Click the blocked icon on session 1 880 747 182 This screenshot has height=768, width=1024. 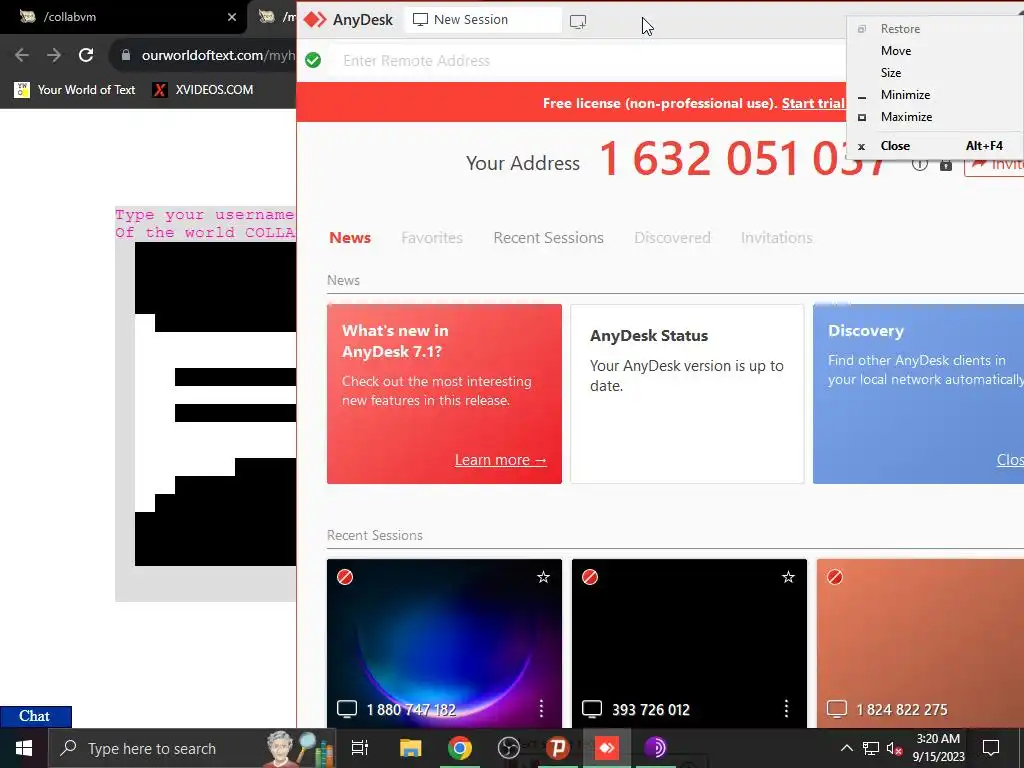345,577
